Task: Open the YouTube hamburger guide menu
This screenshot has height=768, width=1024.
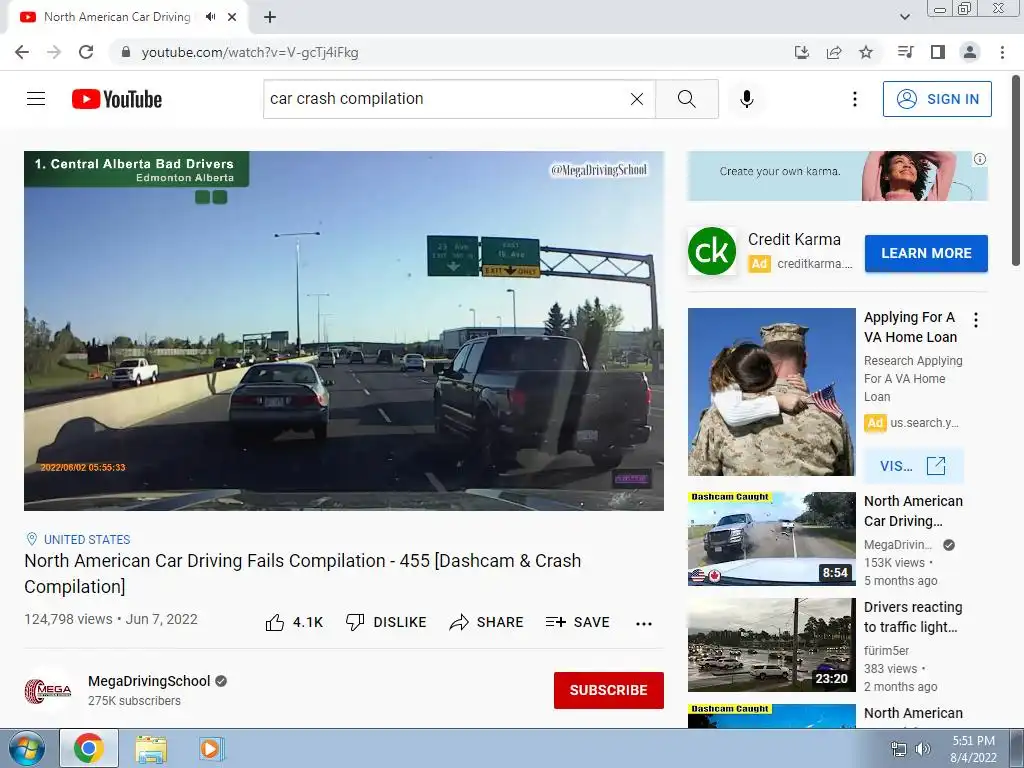Action: click(36, 99)
